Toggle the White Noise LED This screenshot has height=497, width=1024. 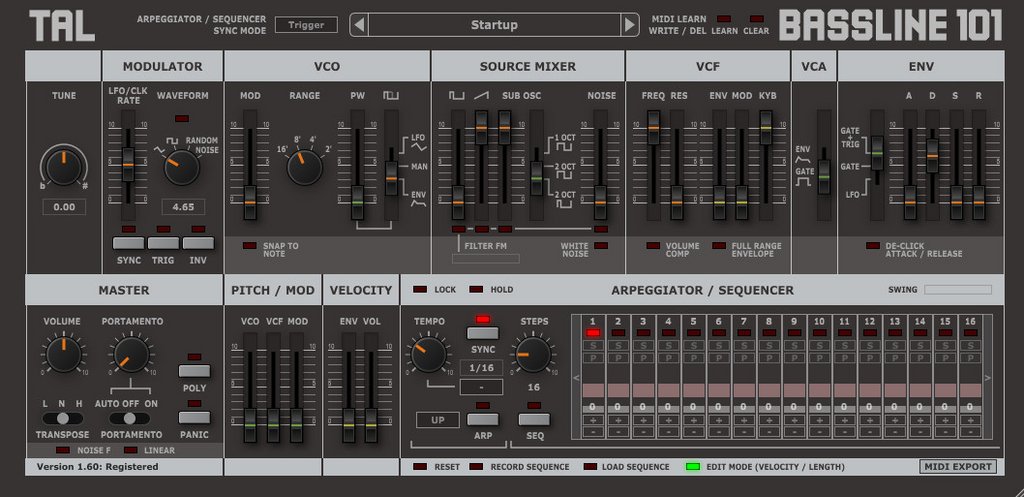[x=601, y=246]
